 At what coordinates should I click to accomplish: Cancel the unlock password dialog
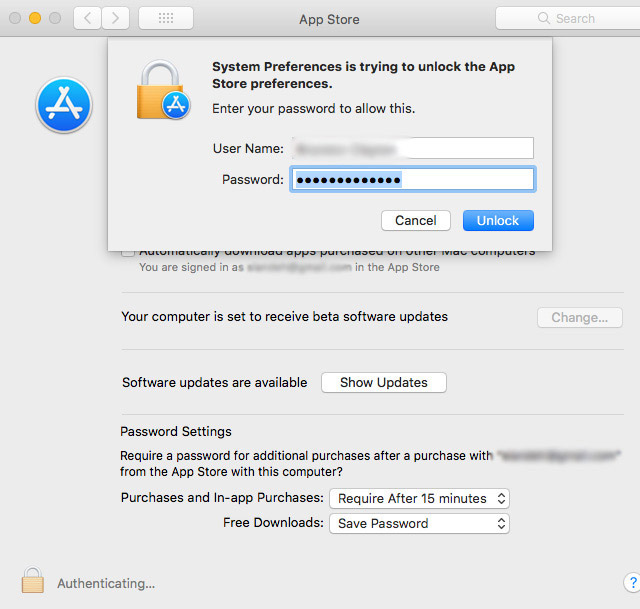click(x=416, y=221)
